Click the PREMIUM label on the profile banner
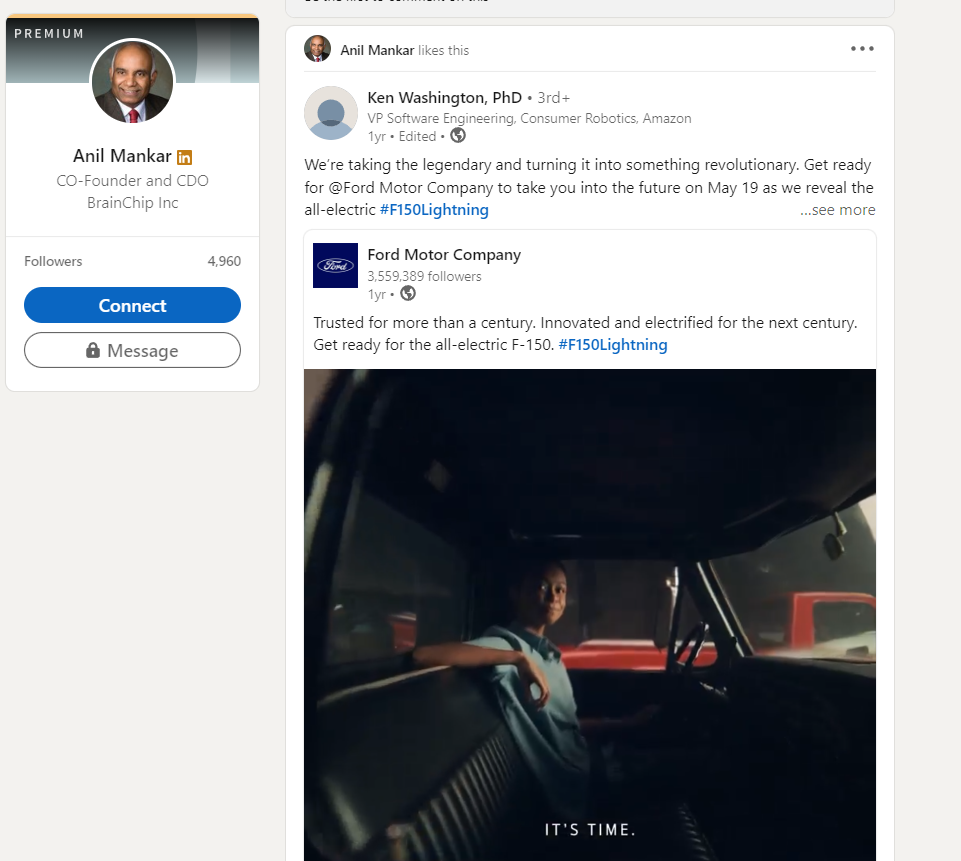This screenshot has width=961, height=861. click(x=49, y=34)
